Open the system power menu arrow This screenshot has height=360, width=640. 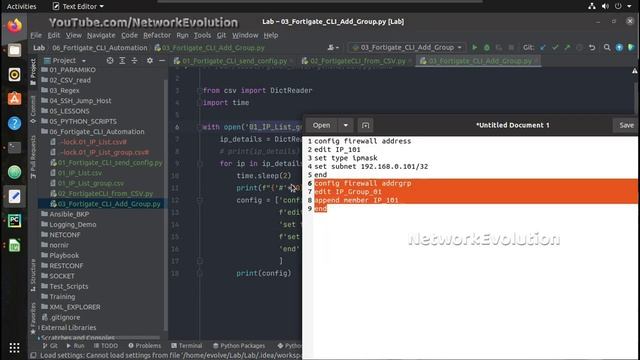pos(629,6)
